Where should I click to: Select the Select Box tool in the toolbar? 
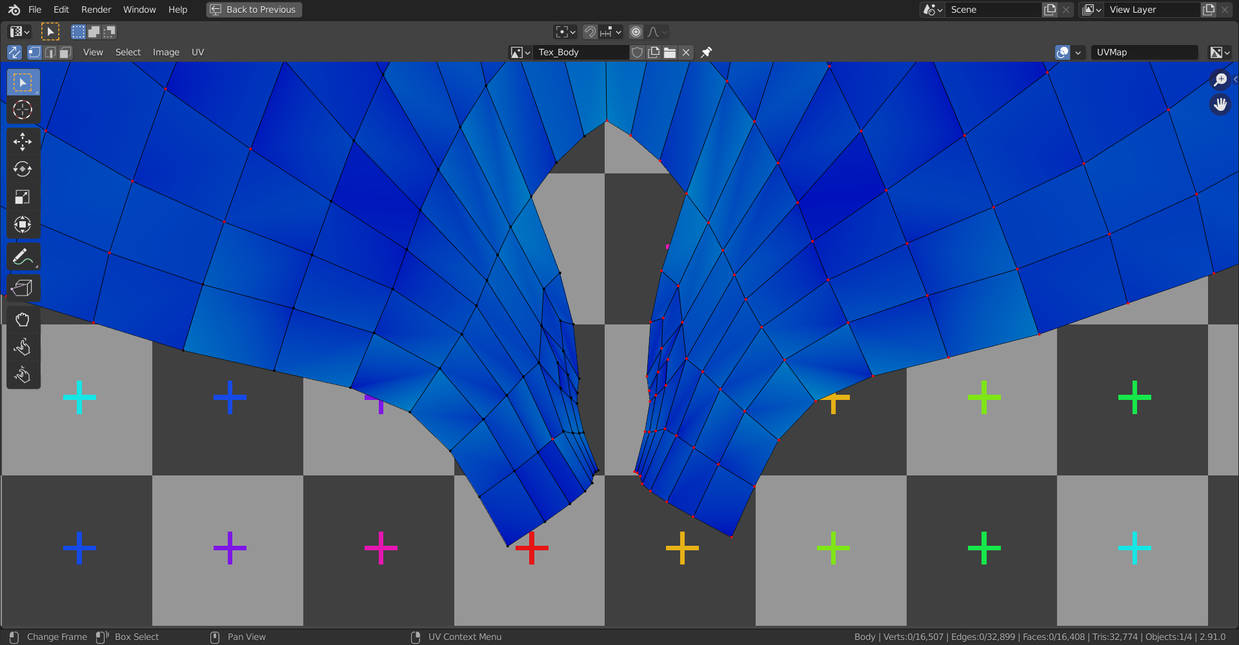[x=22, y=82]
